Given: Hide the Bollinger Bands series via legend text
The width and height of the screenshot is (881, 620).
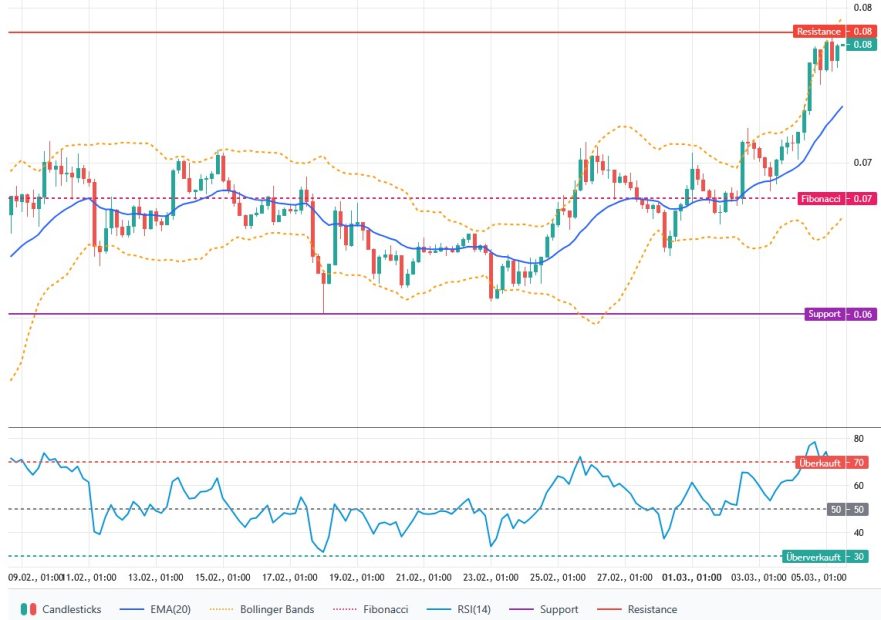Looking at the screenshot, I should click(x=277, y=609).
